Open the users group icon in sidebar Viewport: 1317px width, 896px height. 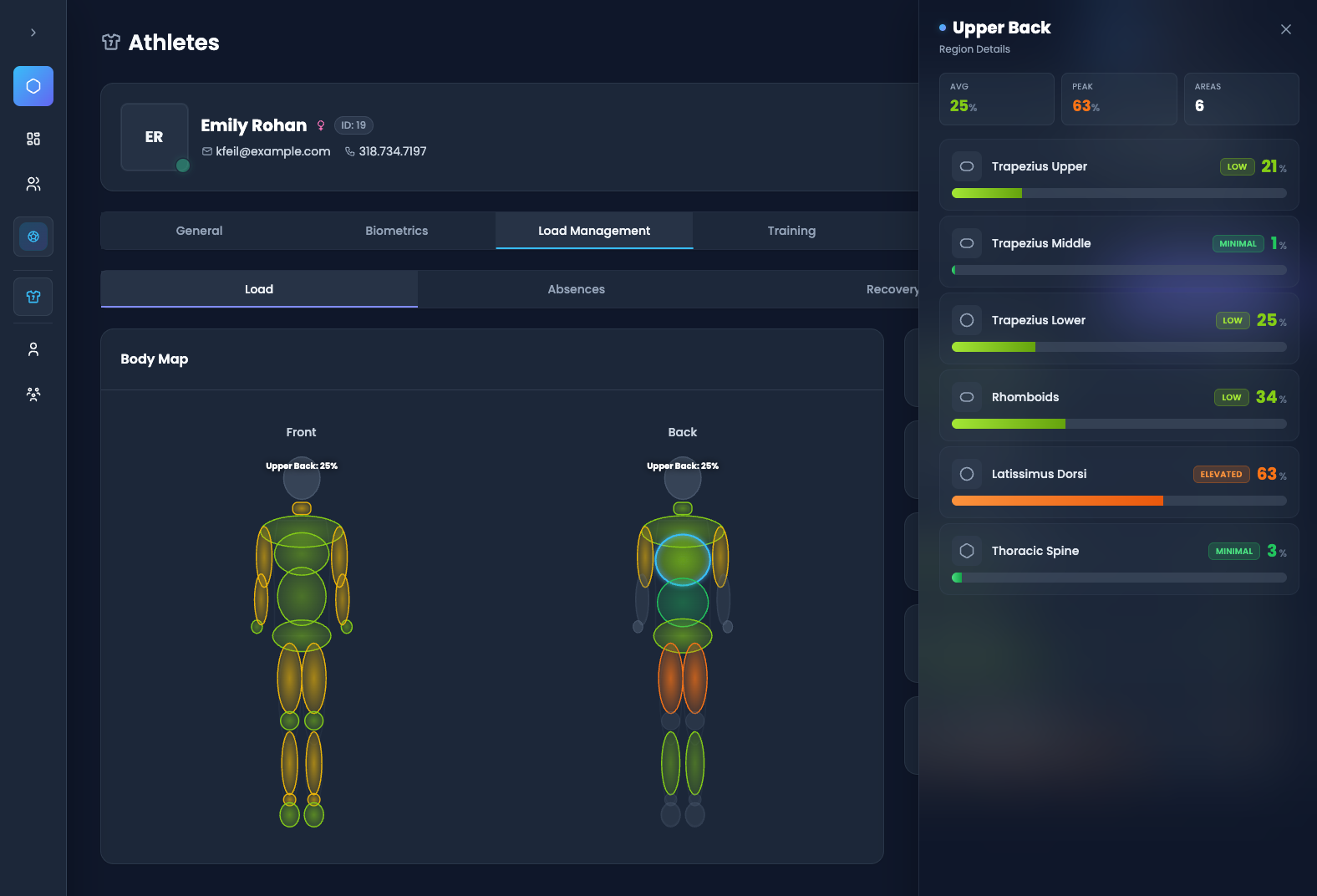coord(33,184)
